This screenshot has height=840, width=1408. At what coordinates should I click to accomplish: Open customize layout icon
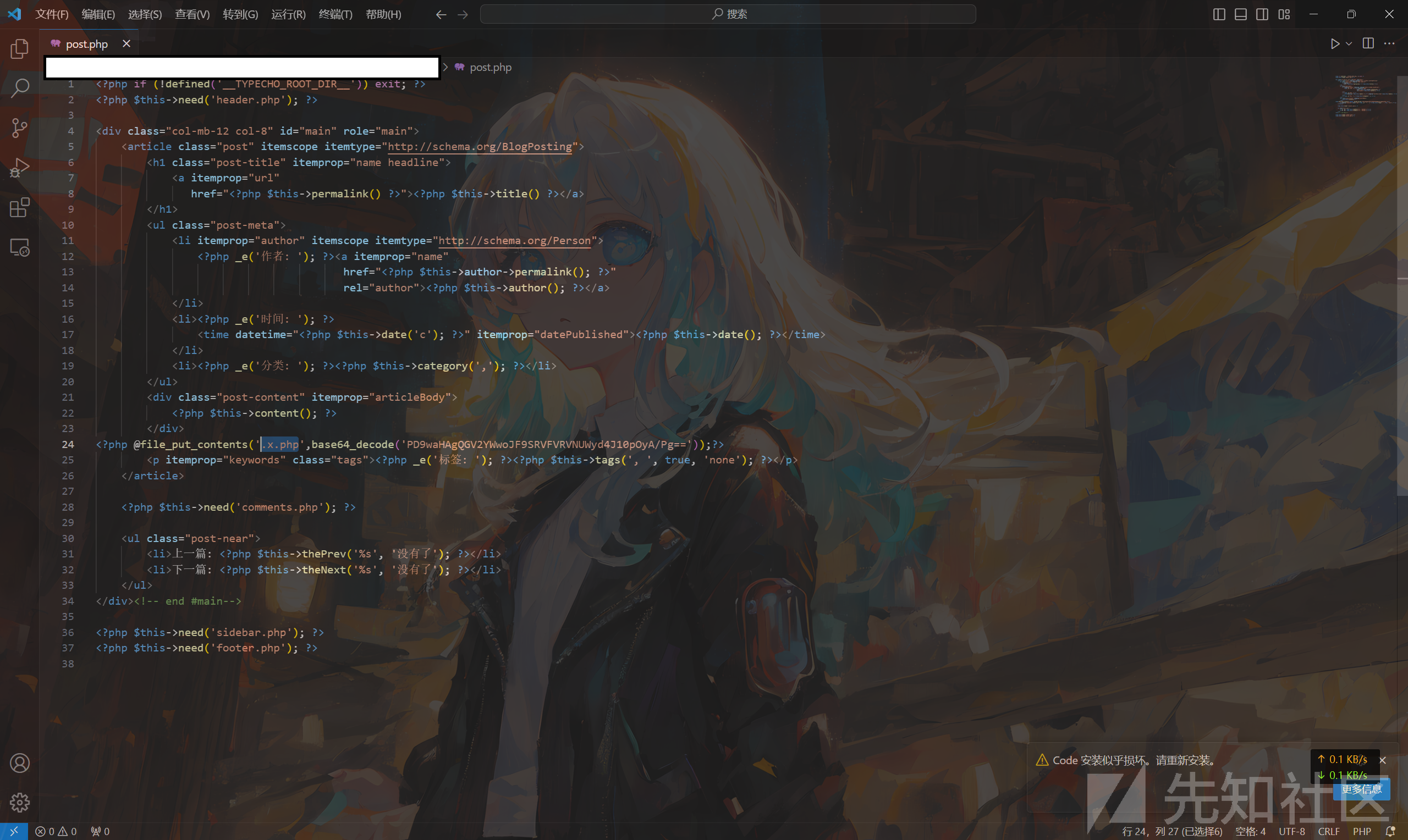point(1284,14)
